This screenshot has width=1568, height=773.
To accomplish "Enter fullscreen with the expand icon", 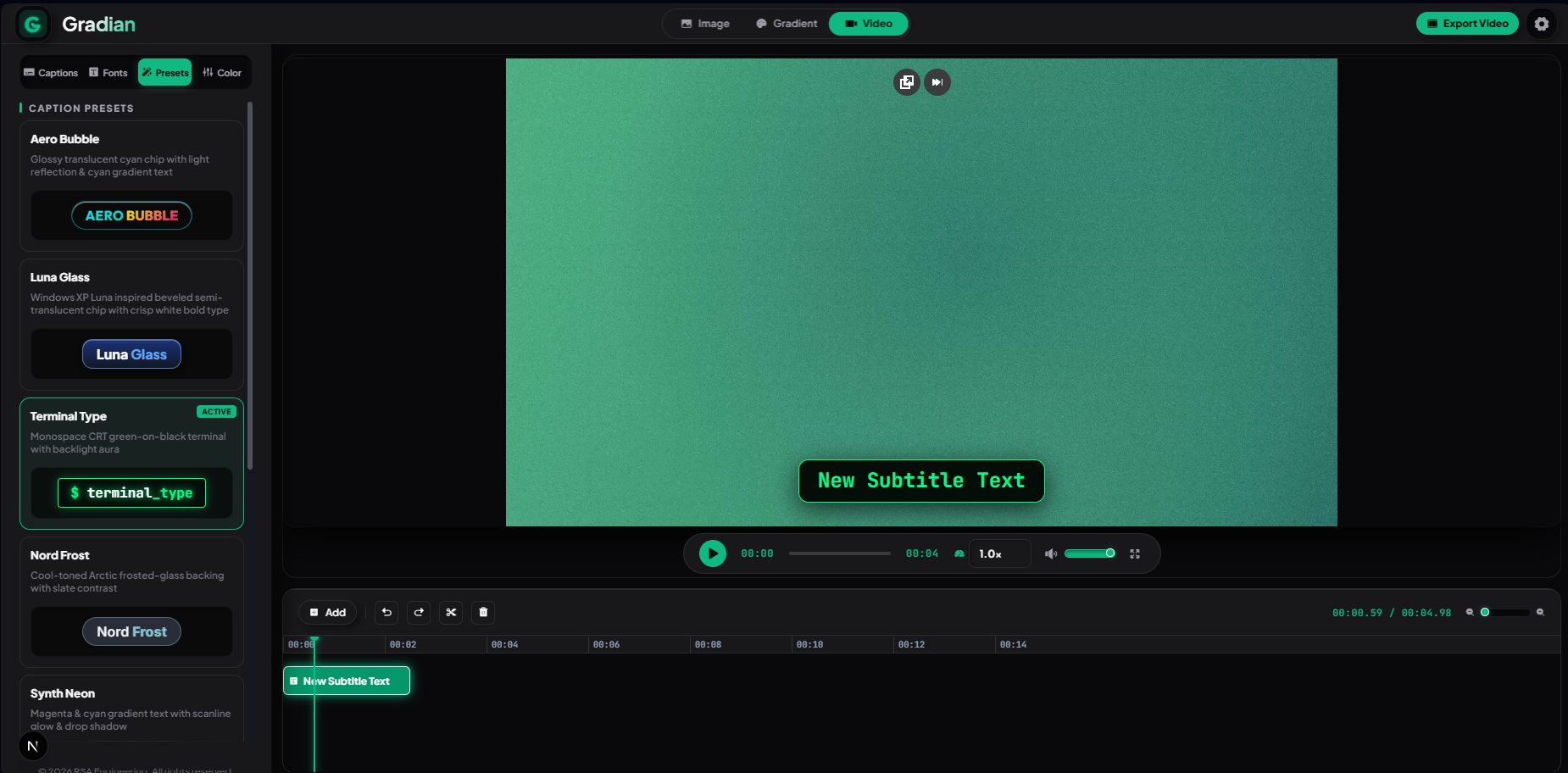I will [x=1135, y=553].
